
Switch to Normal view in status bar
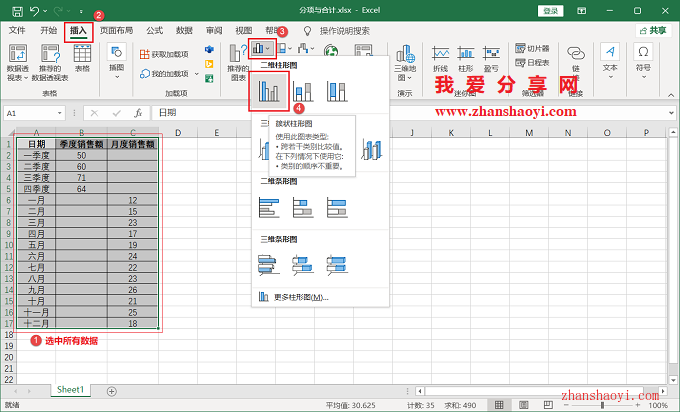(x=499, y=405)
